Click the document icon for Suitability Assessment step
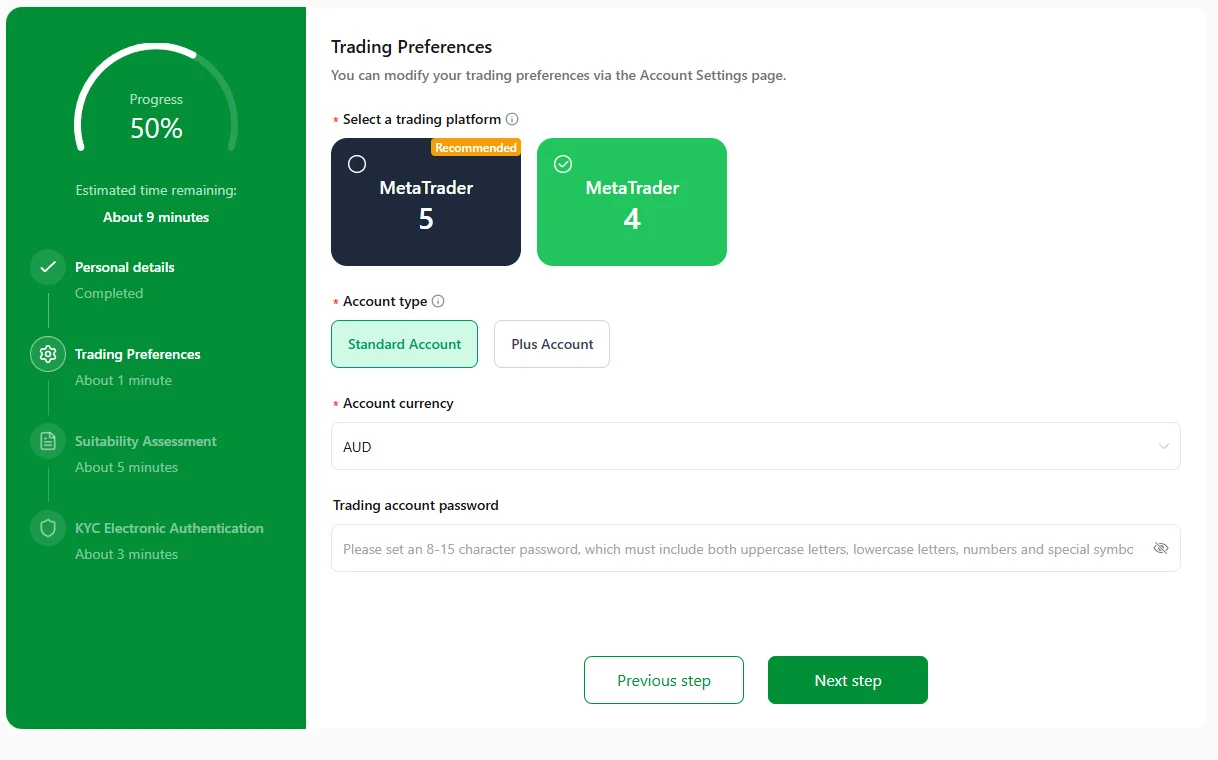The width and height of the screenshot is (1218, 760). [x=48, y=441]
